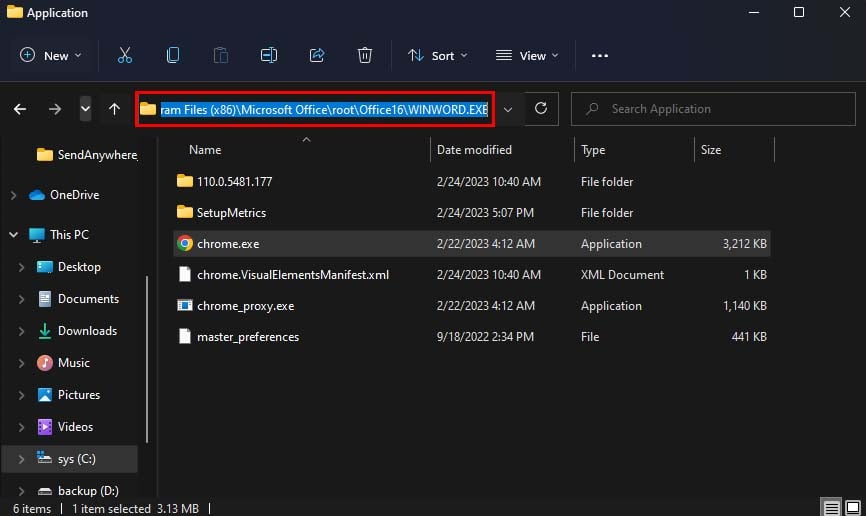Open the Sort options dropdown
The width and height of the screenshot is (866, 516).
[437, 56]
